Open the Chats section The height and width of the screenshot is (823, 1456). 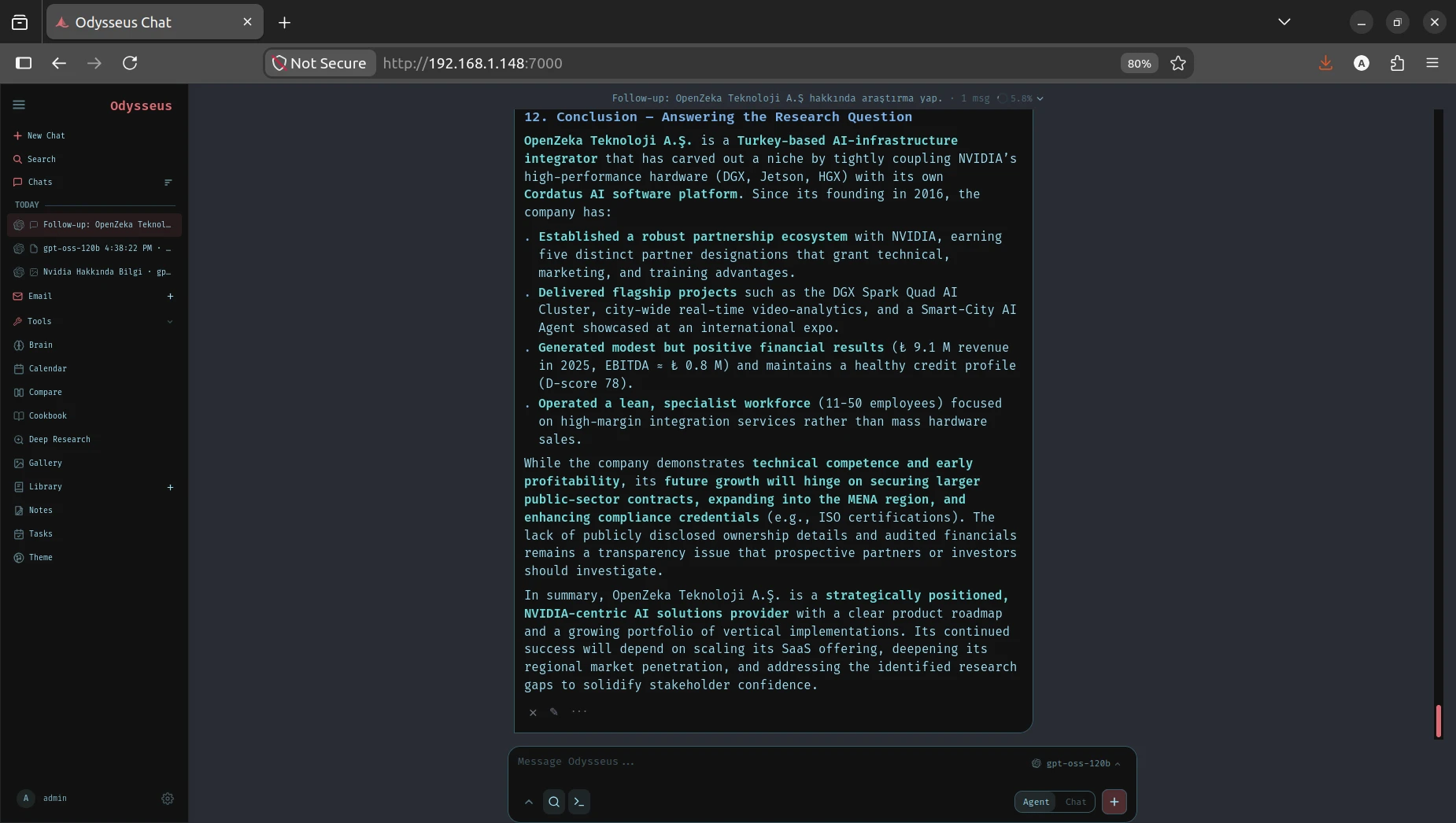point(33,182)
